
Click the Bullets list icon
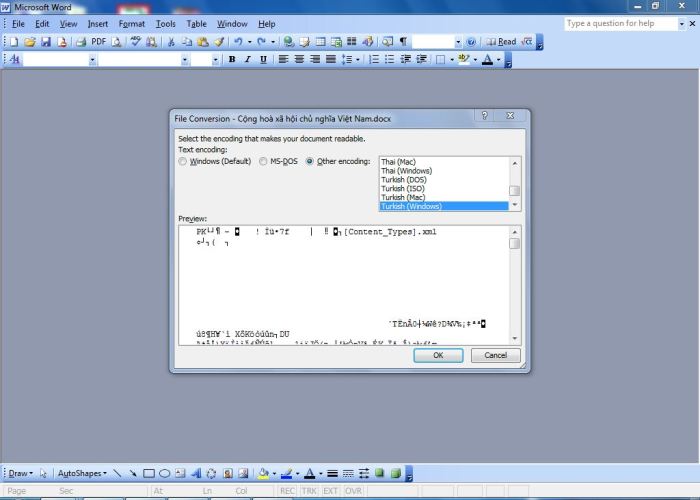(390, 59)
